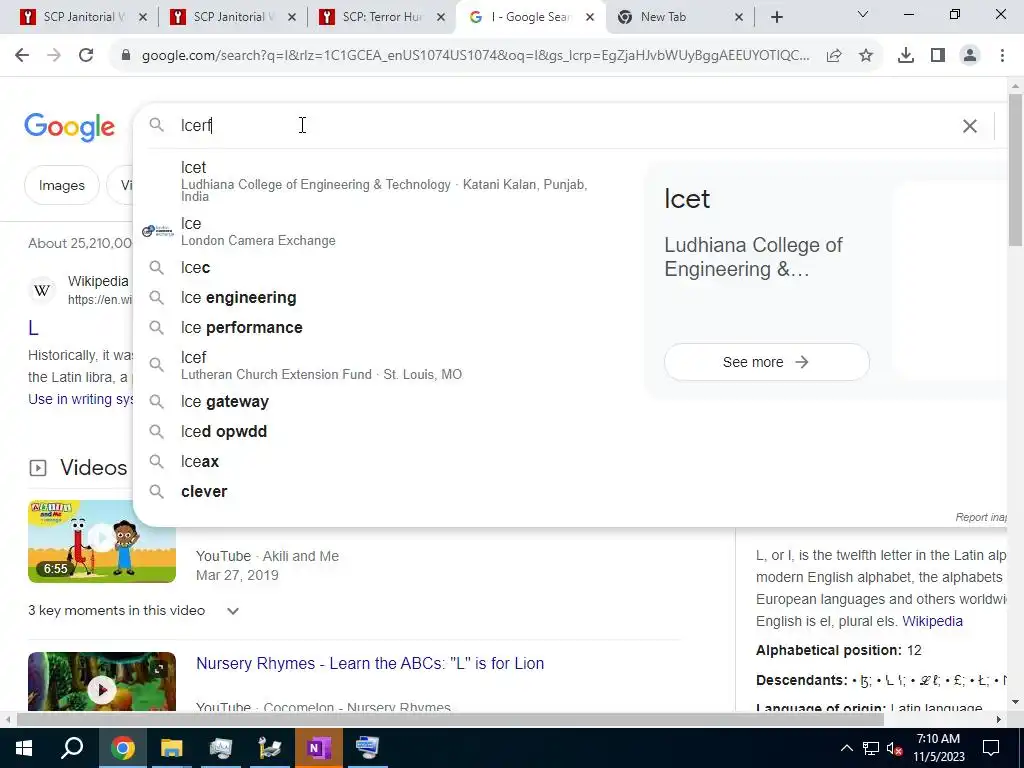1024x768 pixels.
Task: Open the tab search chevron
Action: (x=863, y=14)
